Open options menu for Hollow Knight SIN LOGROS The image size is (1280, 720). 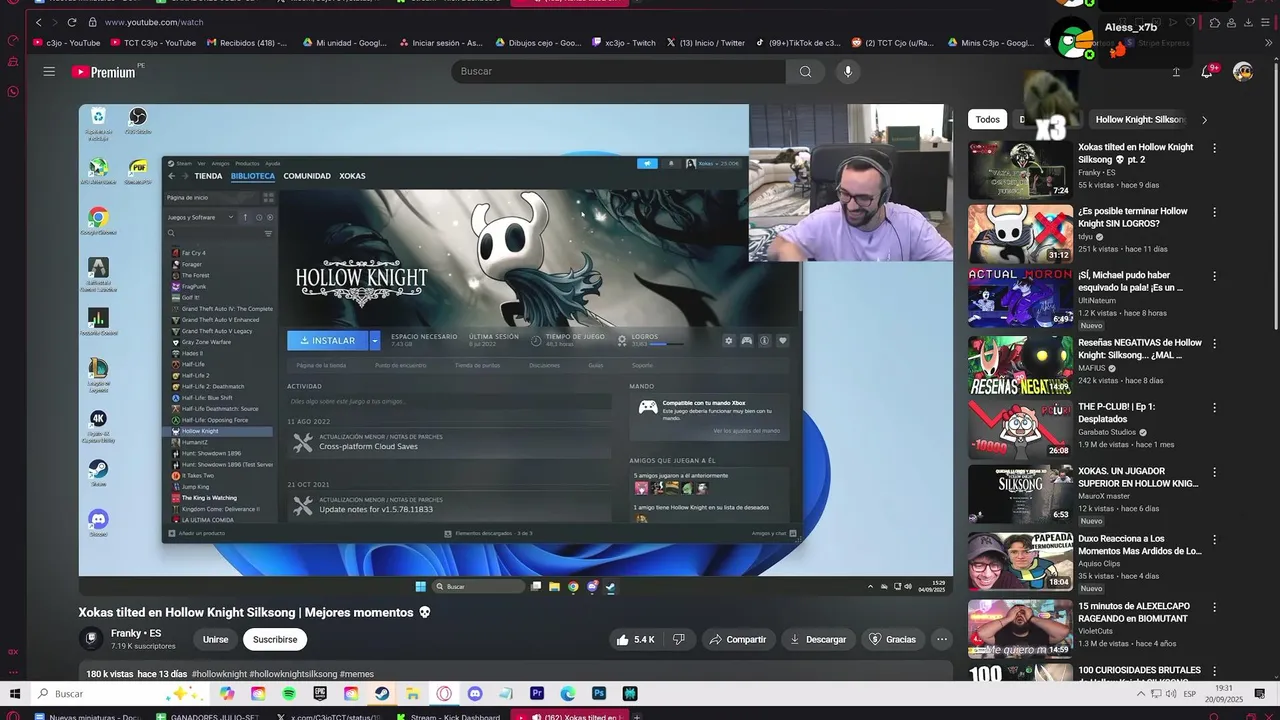click(x=1215, y=212)
